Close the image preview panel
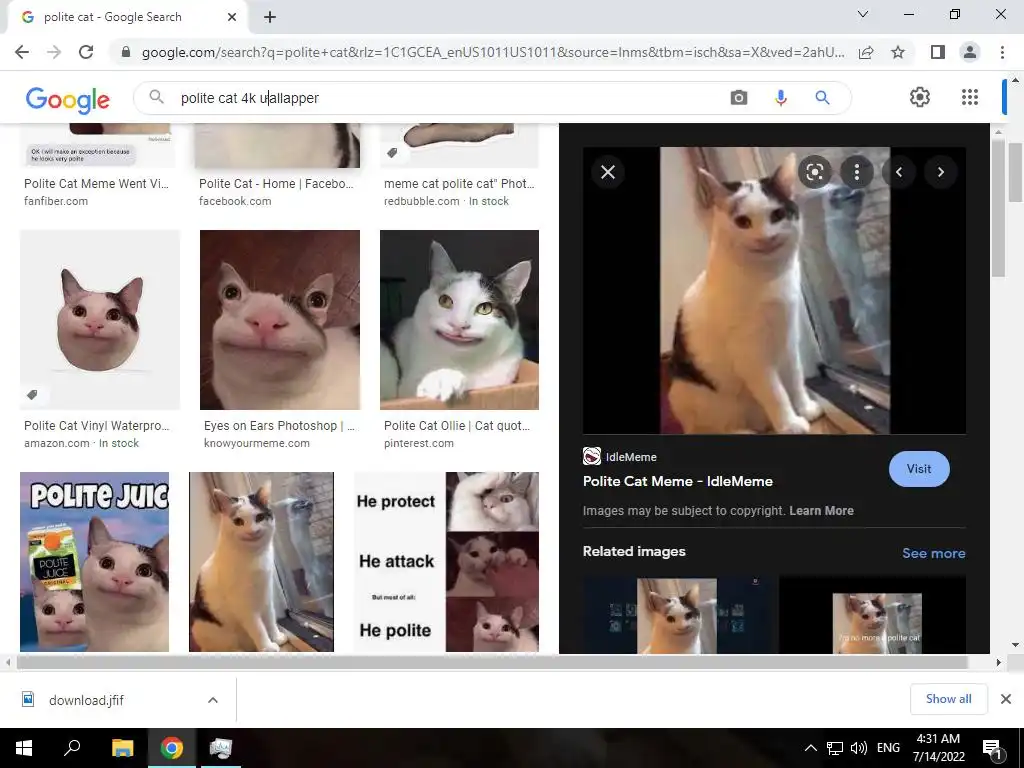The width and height of the screenshot is (1024, 768). point(608,172)
